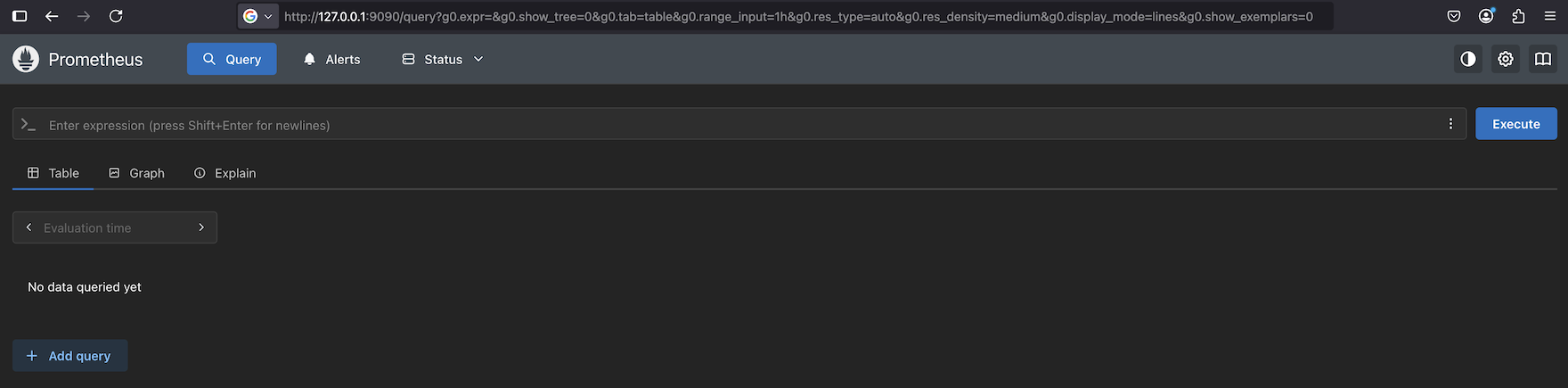Click the browser account profile icon
Viewport: 1568px width, 388px height.
point(1486,16)
